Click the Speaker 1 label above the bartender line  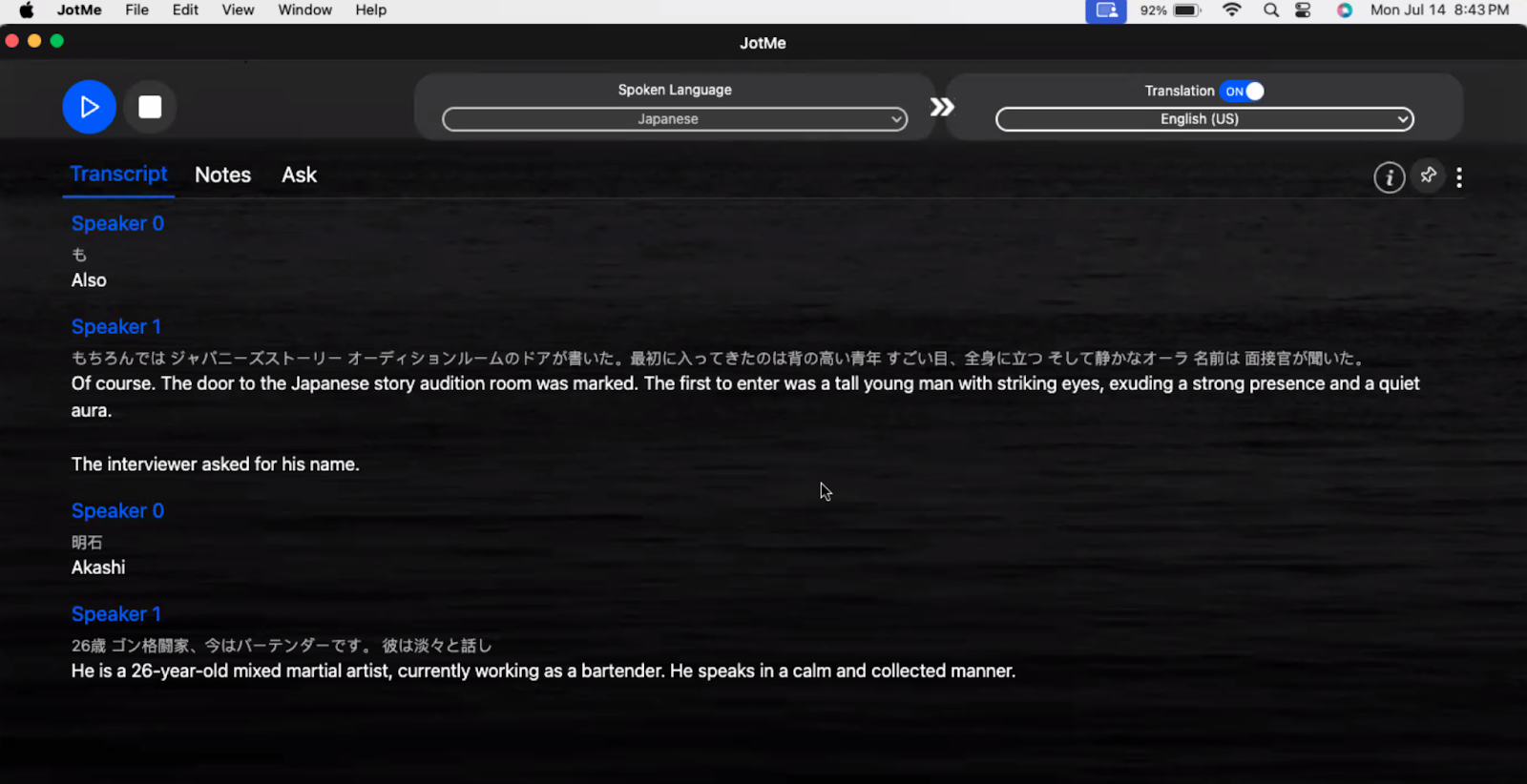(x=116, y=614)
